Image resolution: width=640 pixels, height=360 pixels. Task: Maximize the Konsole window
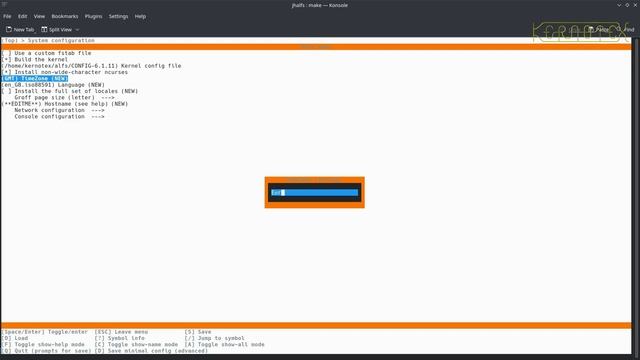[x=627, y=5]
